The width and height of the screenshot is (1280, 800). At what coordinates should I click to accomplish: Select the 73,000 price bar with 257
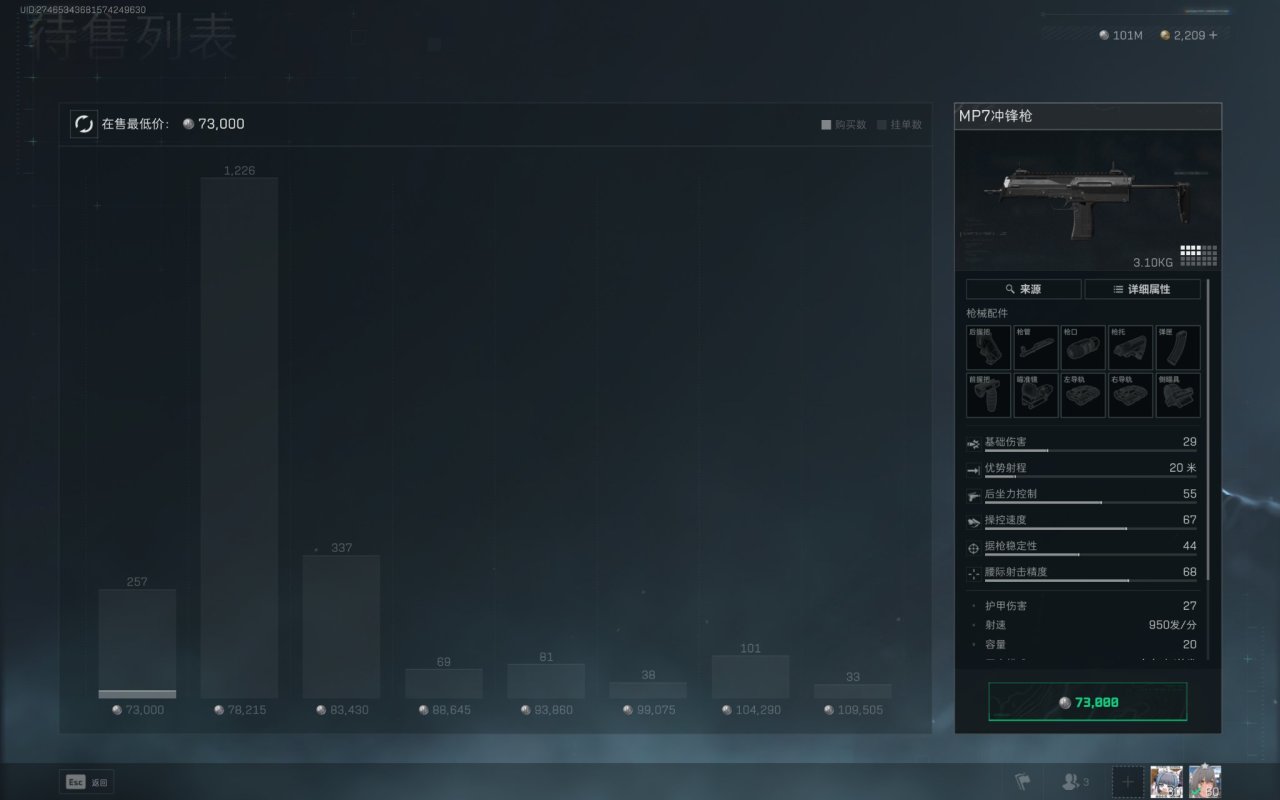pyautogui.click(x=137, y=643)
